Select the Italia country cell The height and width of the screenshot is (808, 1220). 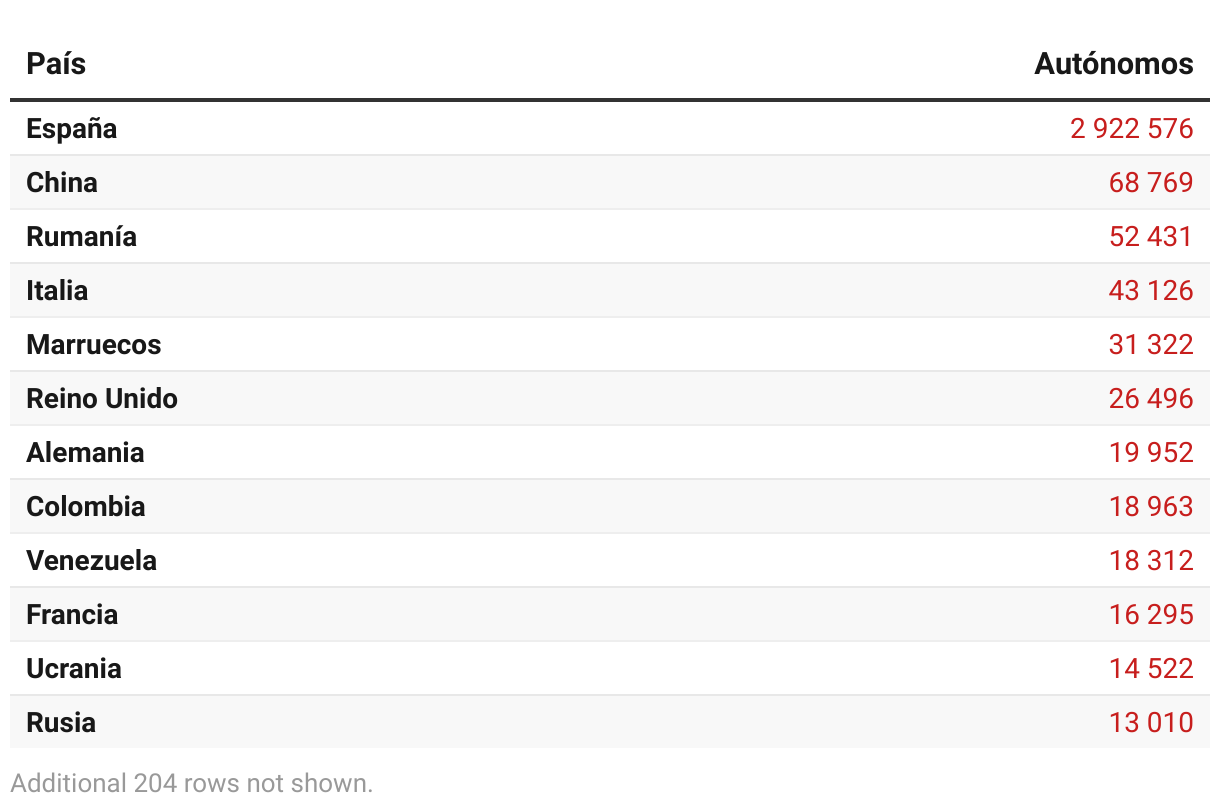coord(57,291)
